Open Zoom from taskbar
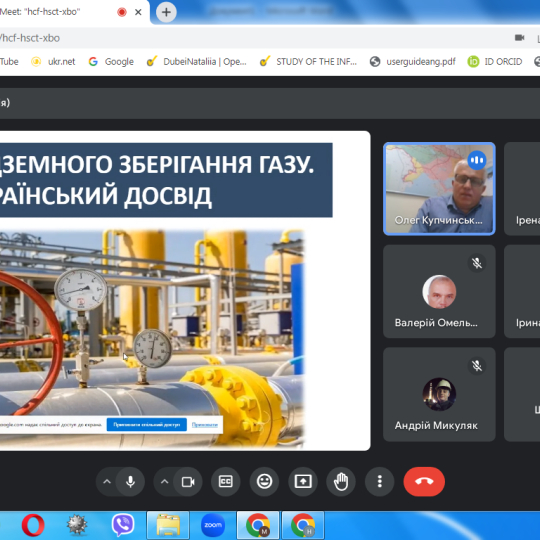The width and height of the screenshot is (540, 540). click(x=213, y=525)
